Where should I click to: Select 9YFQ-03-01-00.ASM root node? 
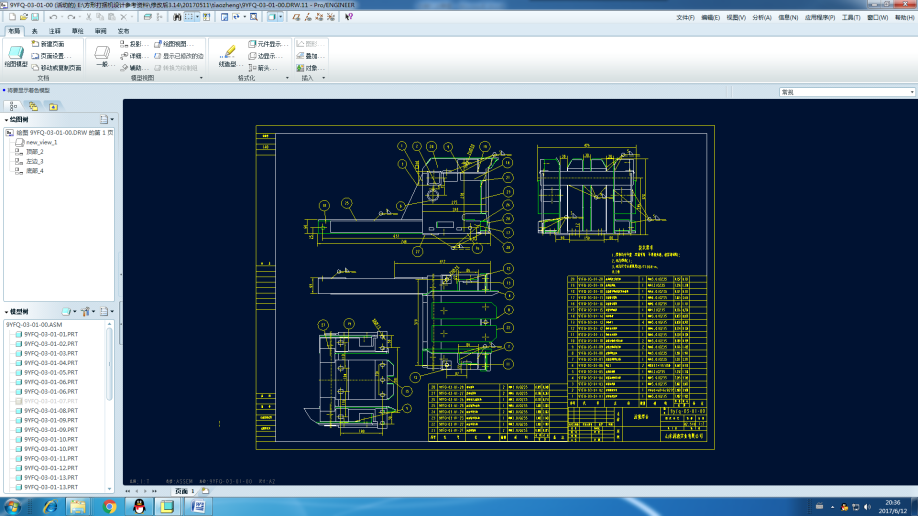click(34, 324)
